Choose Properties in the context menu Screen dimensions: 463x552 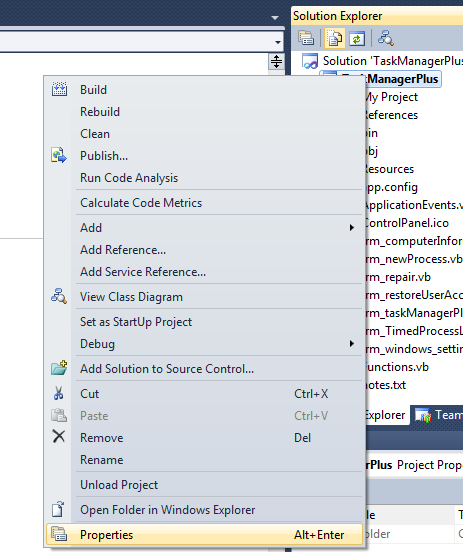click(x=204, y=534)
